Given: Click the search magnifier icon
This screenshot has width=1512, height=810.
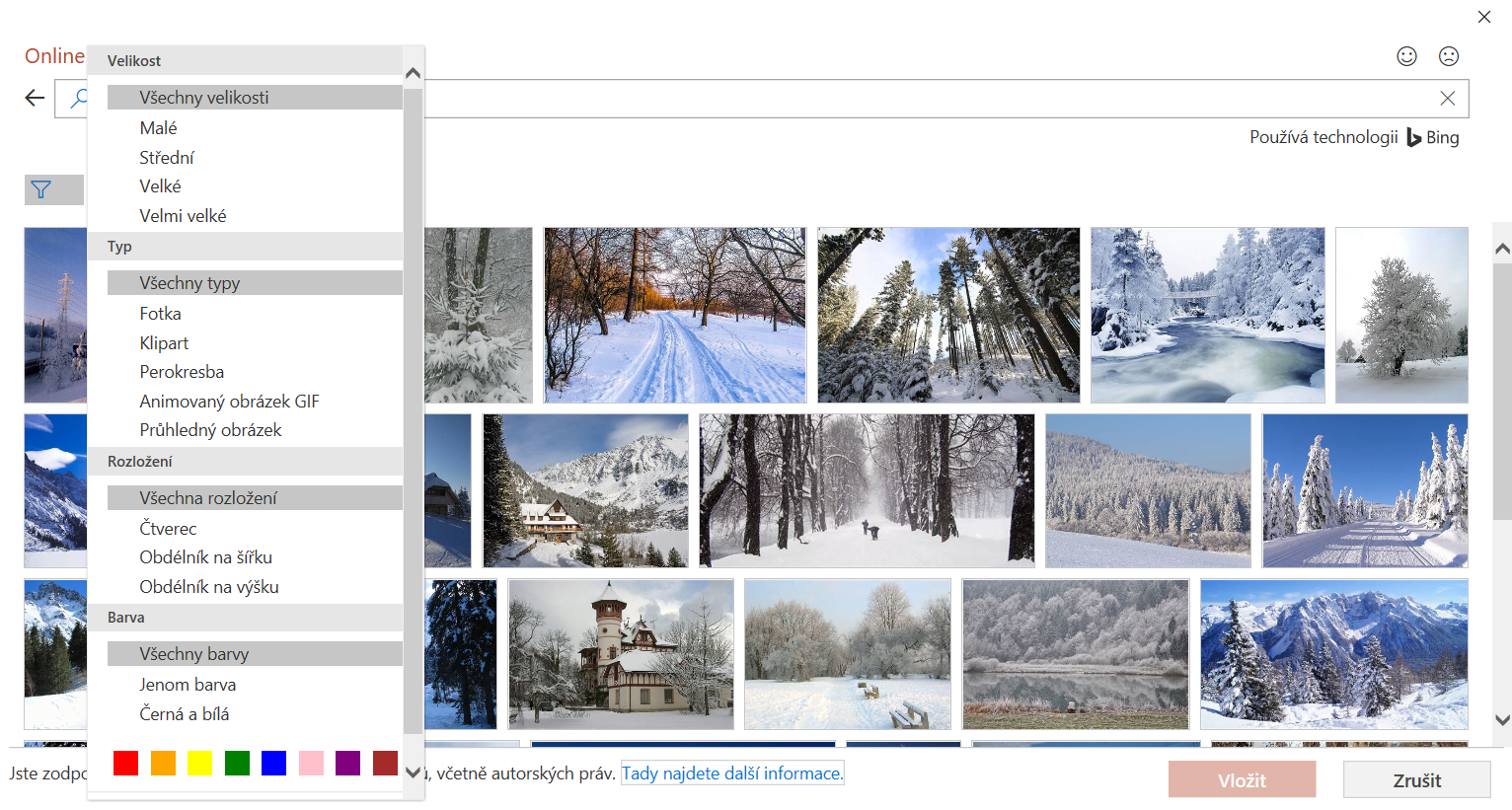Looking at the screenshot, I should tap(78, 98).
